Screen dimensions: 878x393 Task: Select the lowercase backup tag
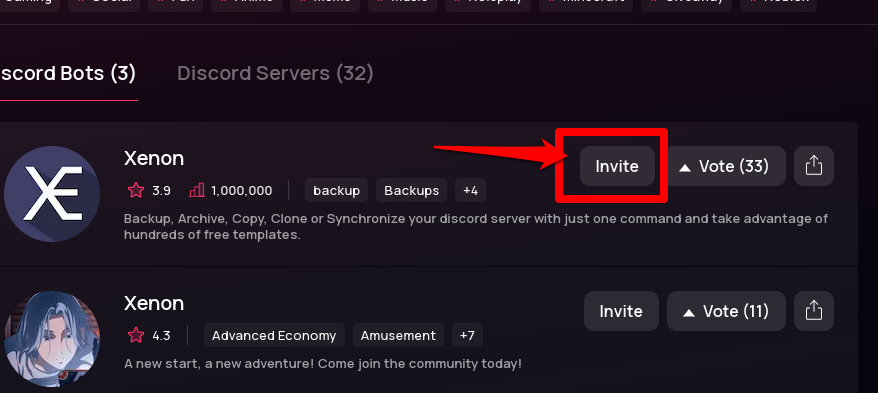[337, 190]
